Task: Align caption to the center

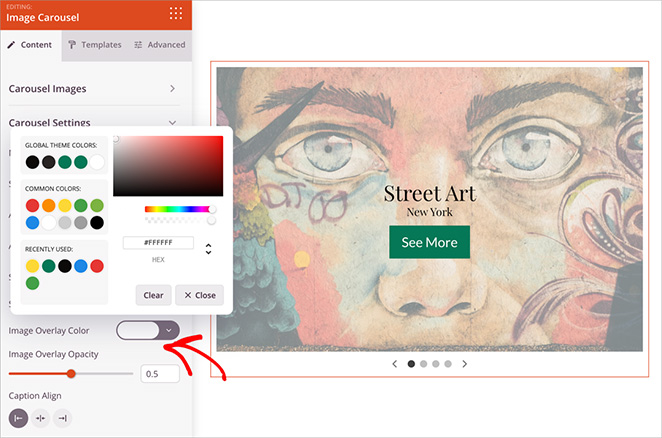Action: pos(41,418)
